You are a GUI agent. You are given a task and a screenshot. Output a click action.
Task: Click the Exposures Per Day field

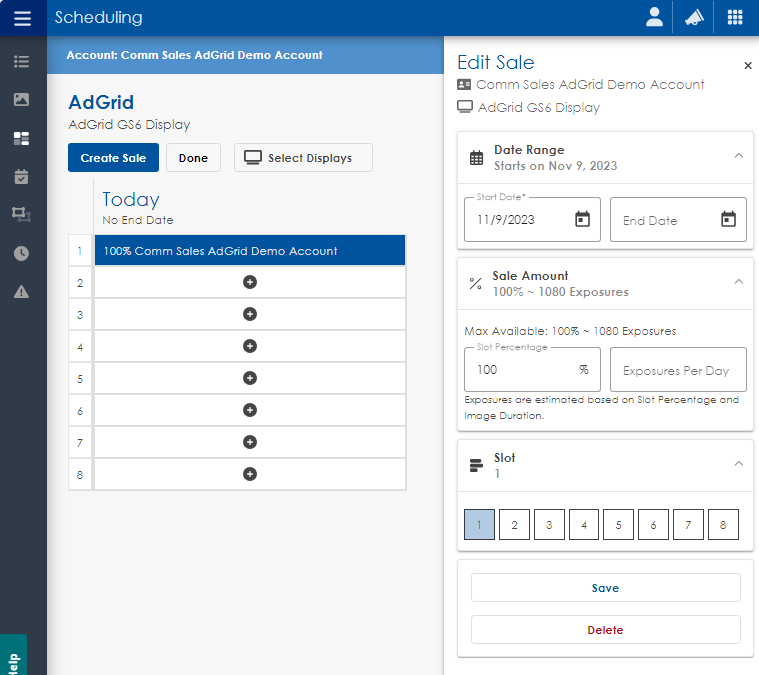point(677,370)
